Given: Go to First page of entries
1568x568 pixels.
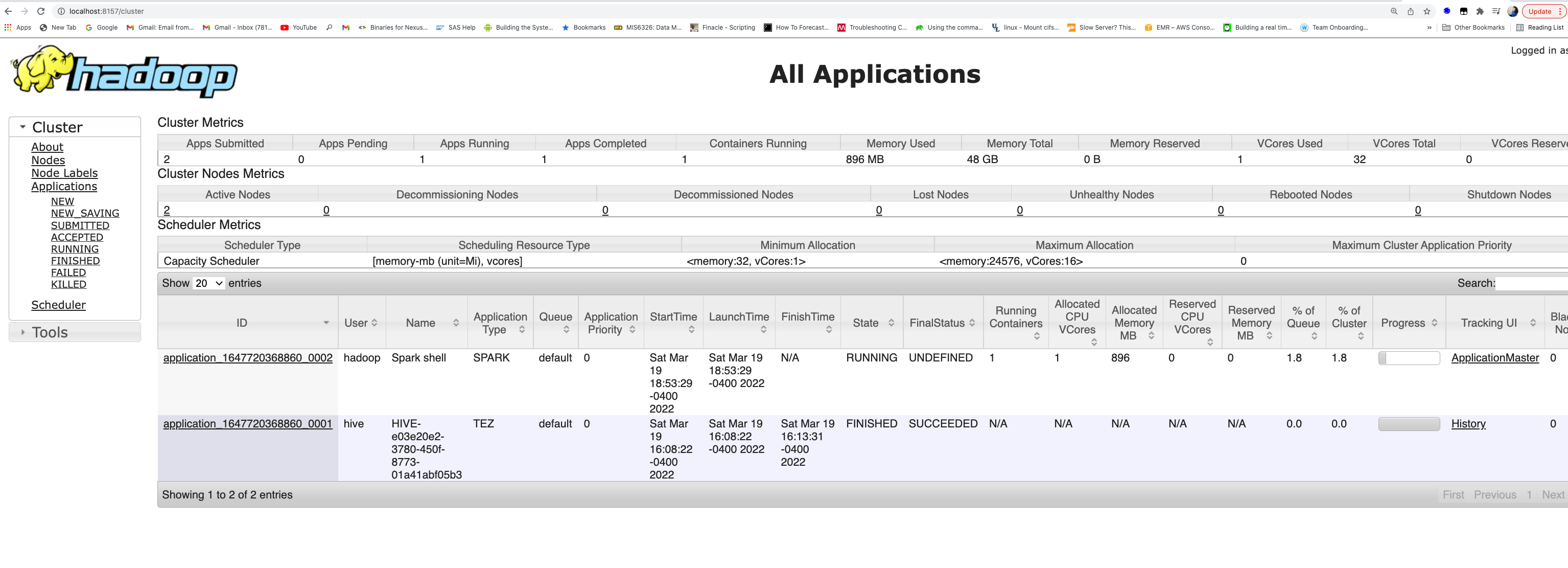Looking at the screenshot, I should pyautogui.click(x=1453, y=495).
